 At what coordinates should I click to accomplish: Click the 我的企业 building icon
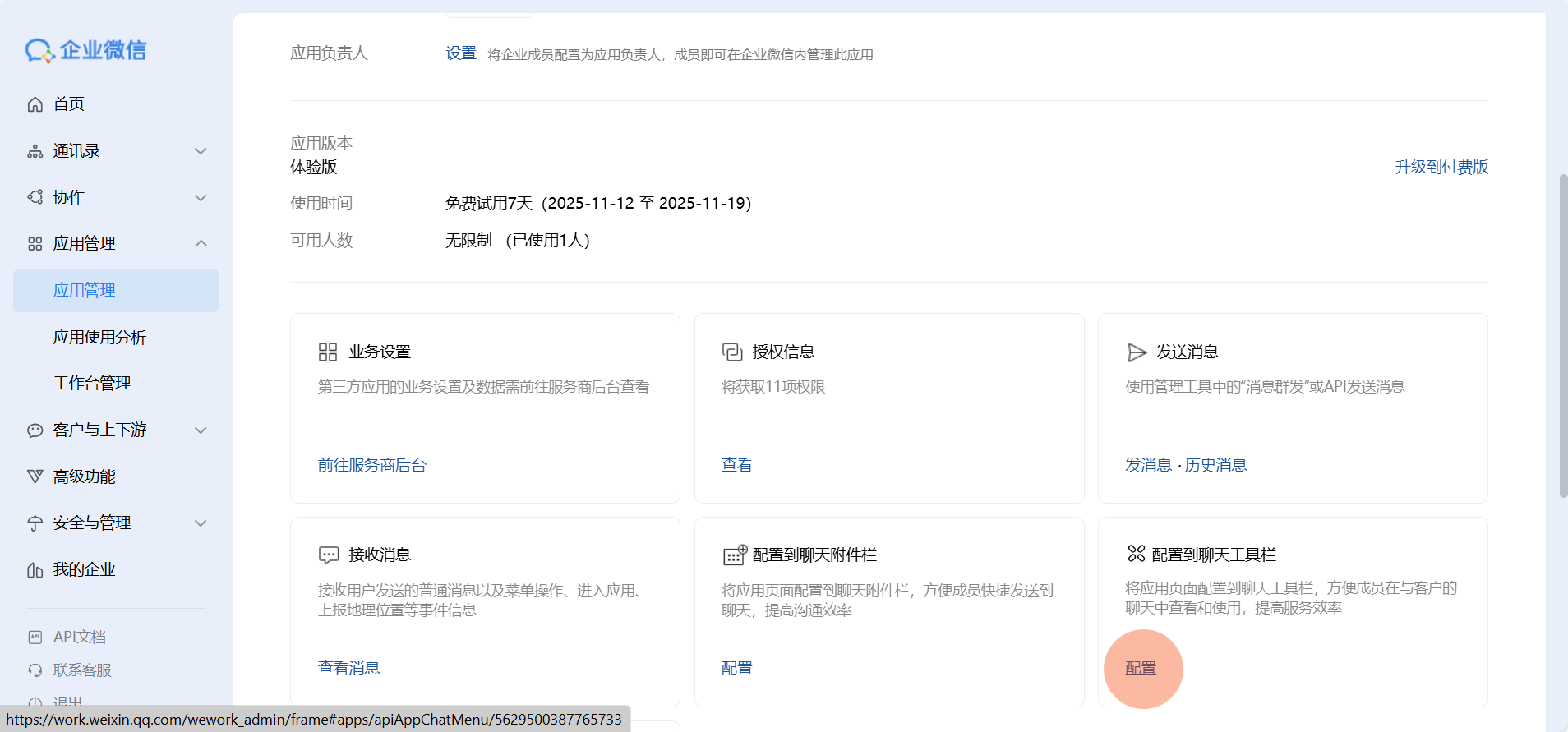35,570
